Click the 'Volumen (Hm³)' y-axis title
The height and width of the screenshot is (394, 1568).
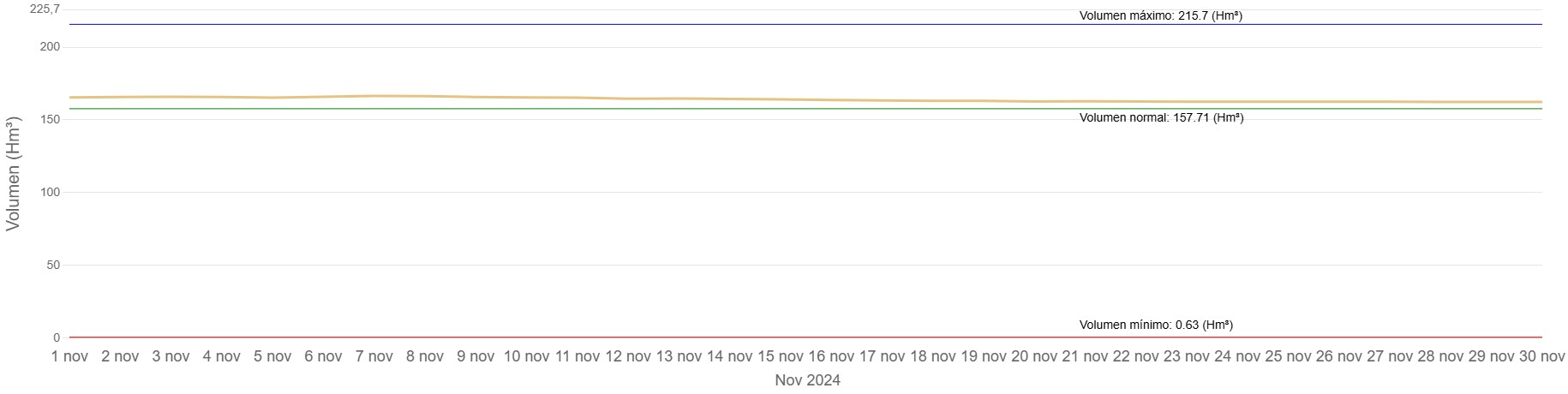pyautogui.click(x=14, y=174)
